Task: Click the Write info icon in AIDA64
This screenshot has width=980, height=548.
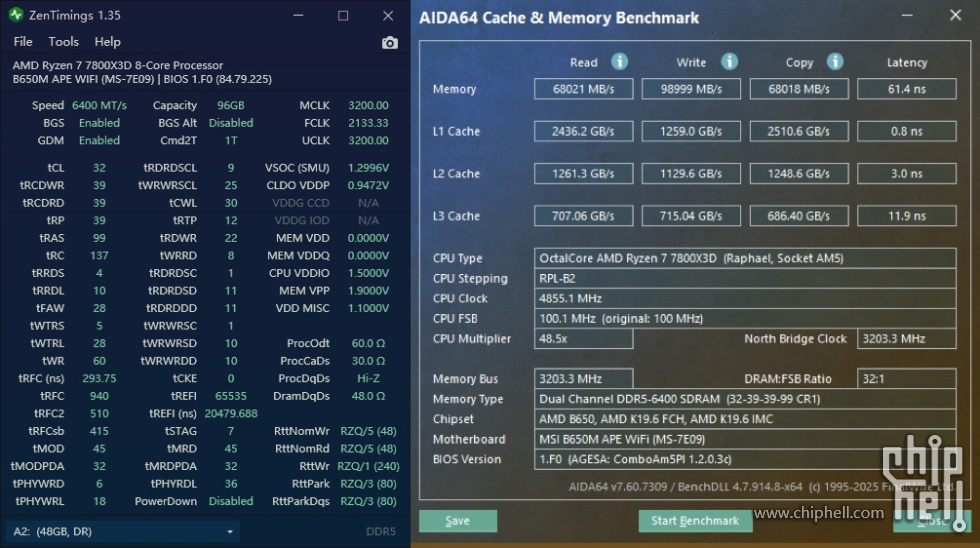Action: click(729, 61)
